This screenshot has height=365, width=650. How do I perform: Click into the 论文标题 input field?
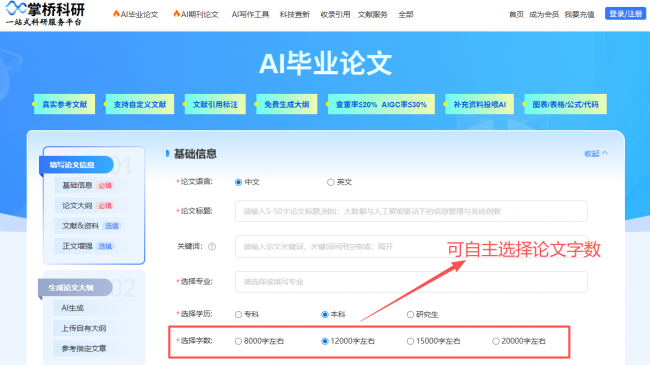[x=411, y=211]
